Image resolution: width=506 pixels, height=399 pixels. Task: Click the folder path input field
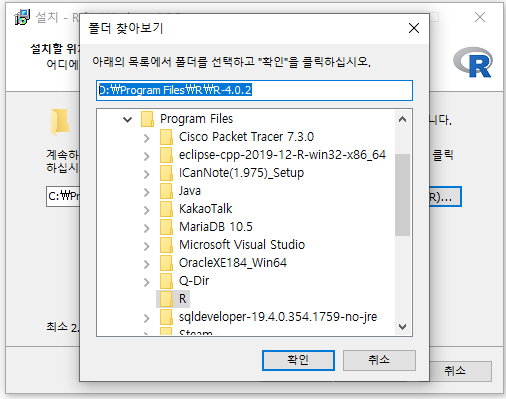(x=254, y=90)
